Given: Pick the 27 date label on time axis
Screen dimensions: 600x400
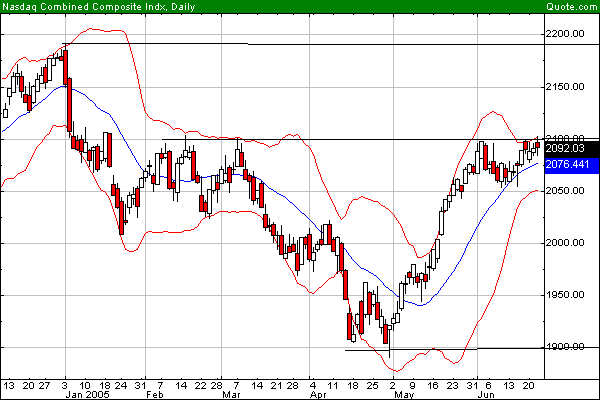Looking at the screenshot, I should 44,385.
